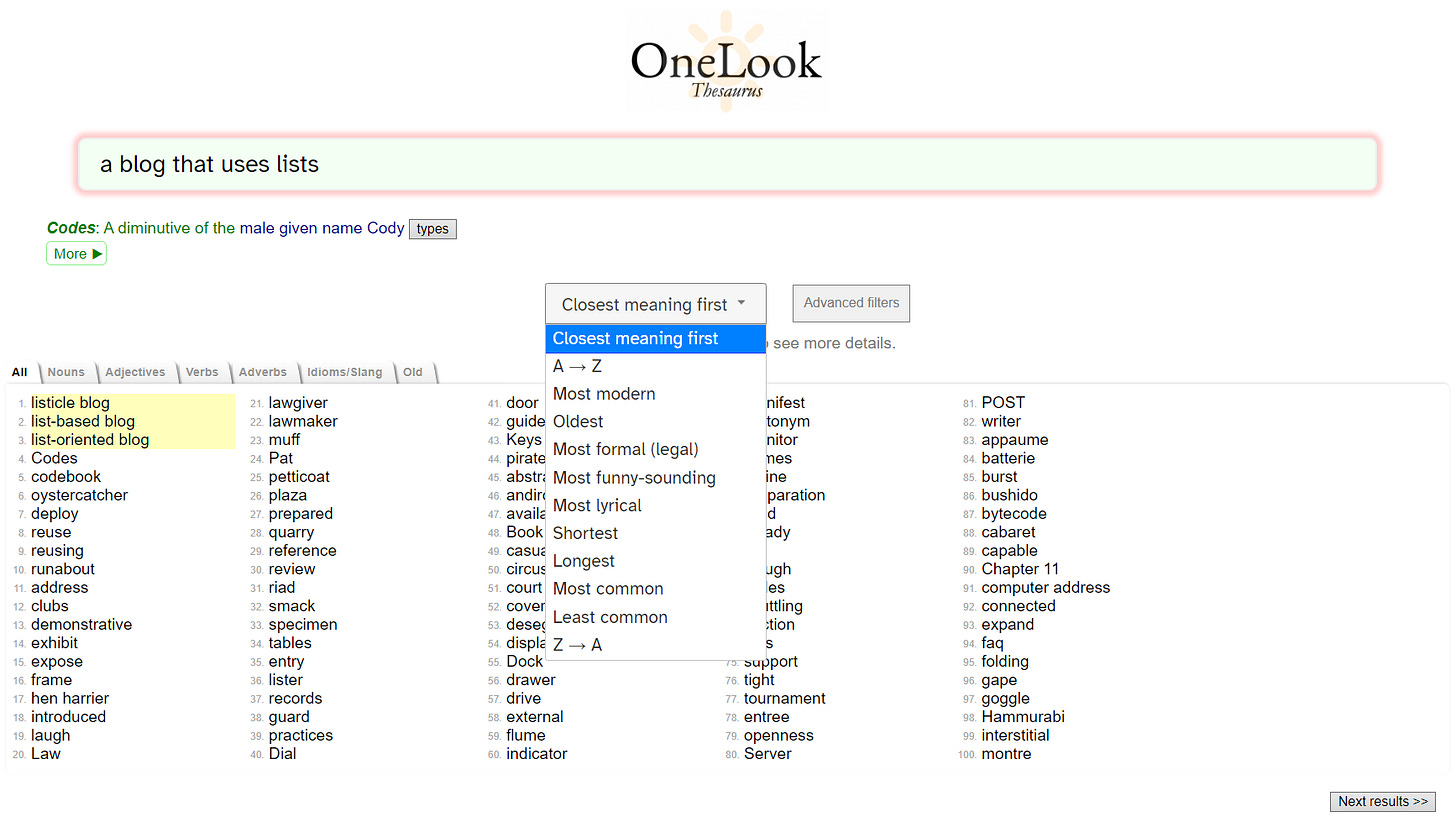Open result 'faq'
This screenshot has width=1456, height=822.
(x=993, y=643)
